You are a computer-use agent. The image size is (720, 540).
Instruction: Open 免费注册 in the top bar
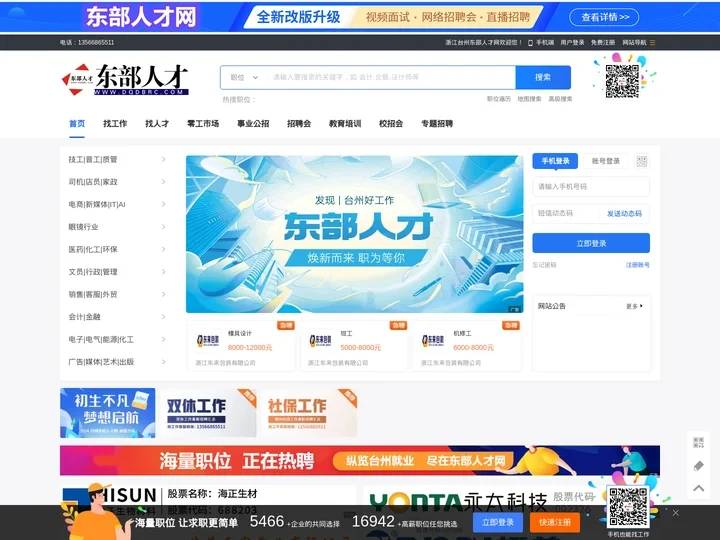point(603,42)
